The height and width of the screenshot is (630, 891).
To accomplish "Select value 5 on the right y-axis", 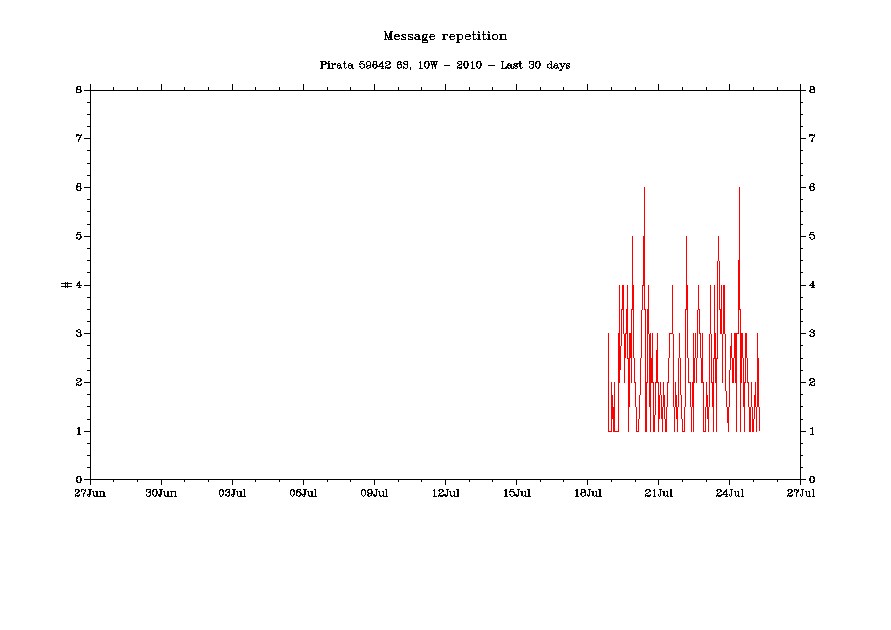I will pyautogui.click(x=811, y=236).
